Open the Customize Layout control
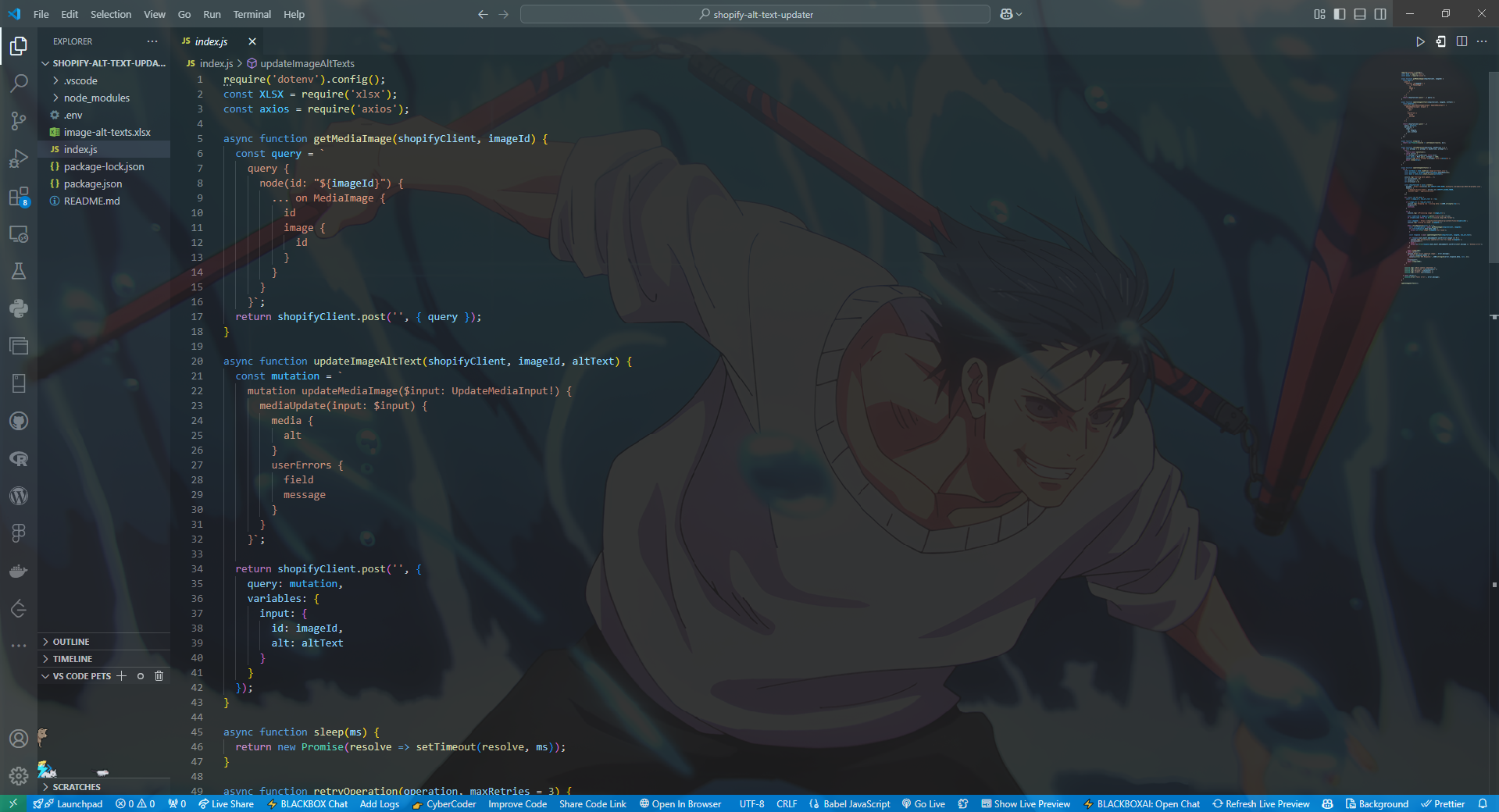The width and height of the screenshot is (1499, 812). coord(1319,14)
